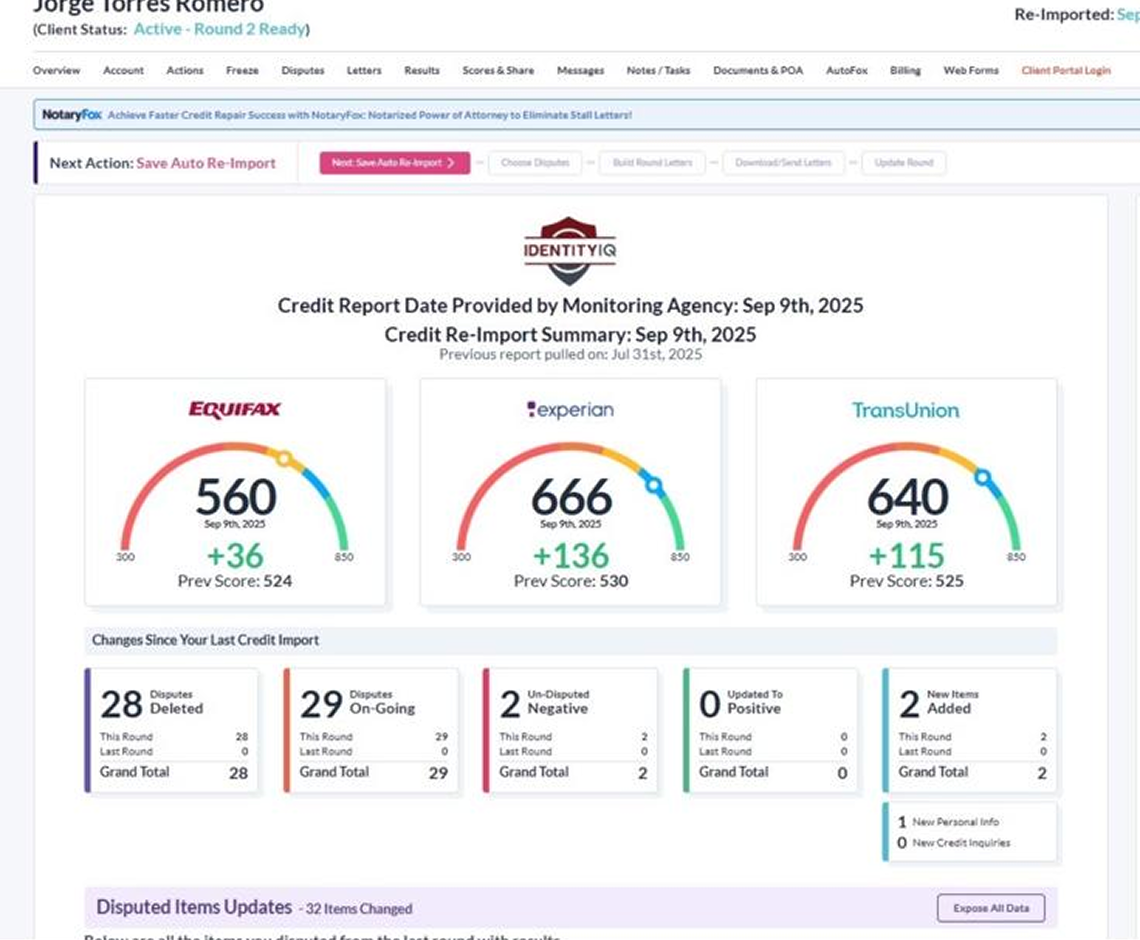Open the Client Portal Login link
1140x940 pixels.
pyautogui.click(x=1065, y=71)
